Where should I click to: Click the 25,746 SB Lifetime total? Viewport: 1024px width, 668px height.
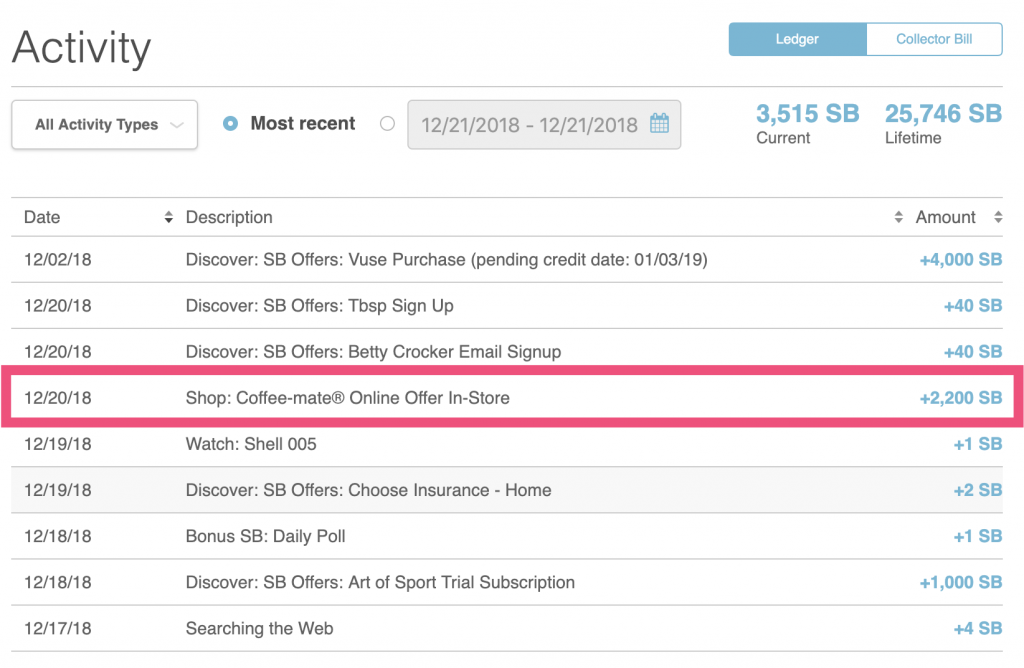tap(942, 114)
